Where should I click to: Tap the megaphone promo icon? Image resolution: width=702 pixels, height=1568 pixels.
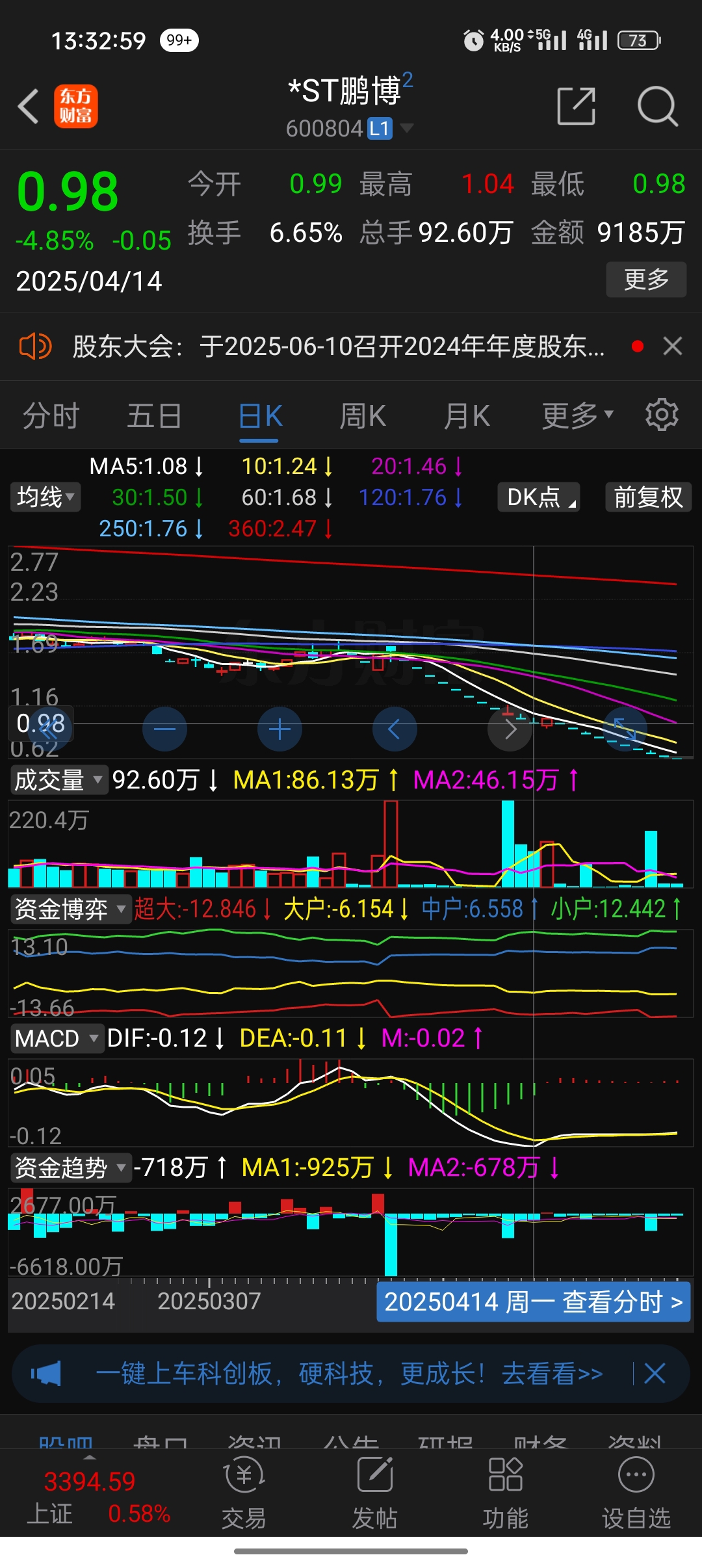[46, 1374]
